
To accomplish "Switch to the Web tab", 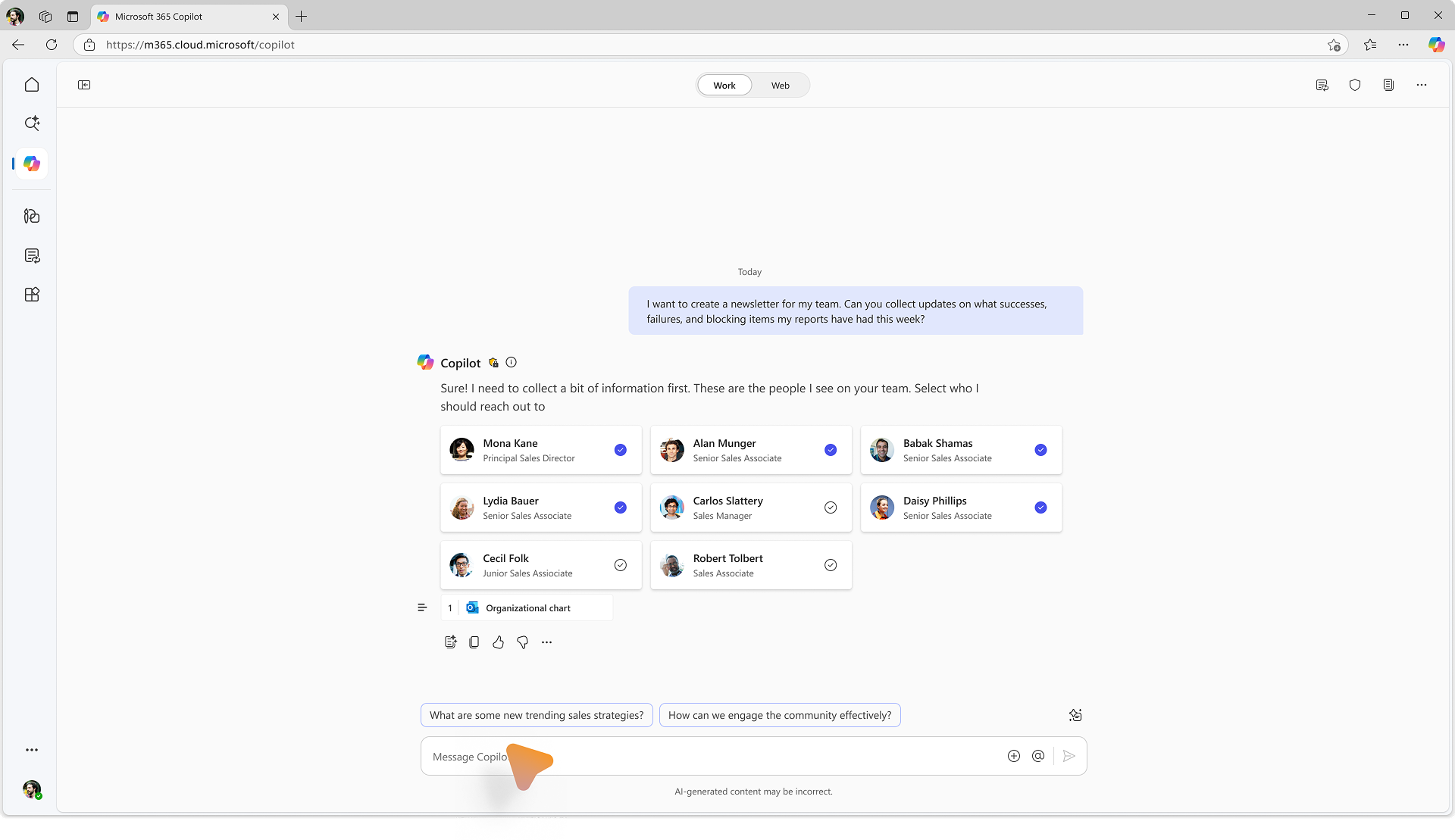I will pos(780,85).
